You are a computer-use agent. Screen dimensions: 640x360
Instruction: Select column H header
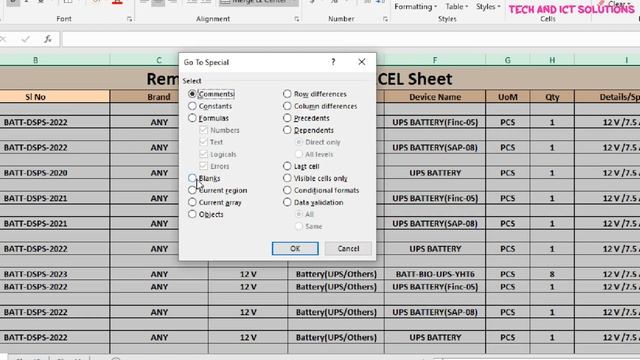click(x=552, y=60)
